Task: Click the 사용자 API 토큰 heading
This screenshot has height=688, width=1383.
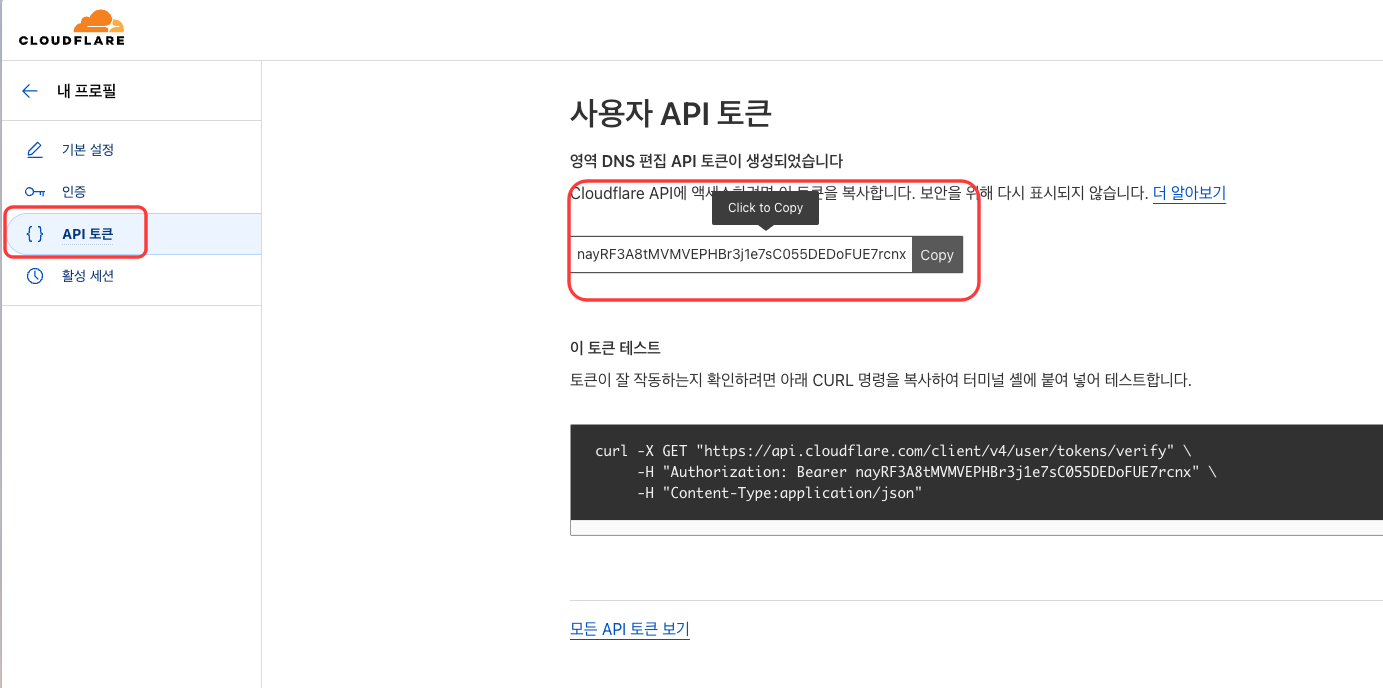Action: coord(670,113)
